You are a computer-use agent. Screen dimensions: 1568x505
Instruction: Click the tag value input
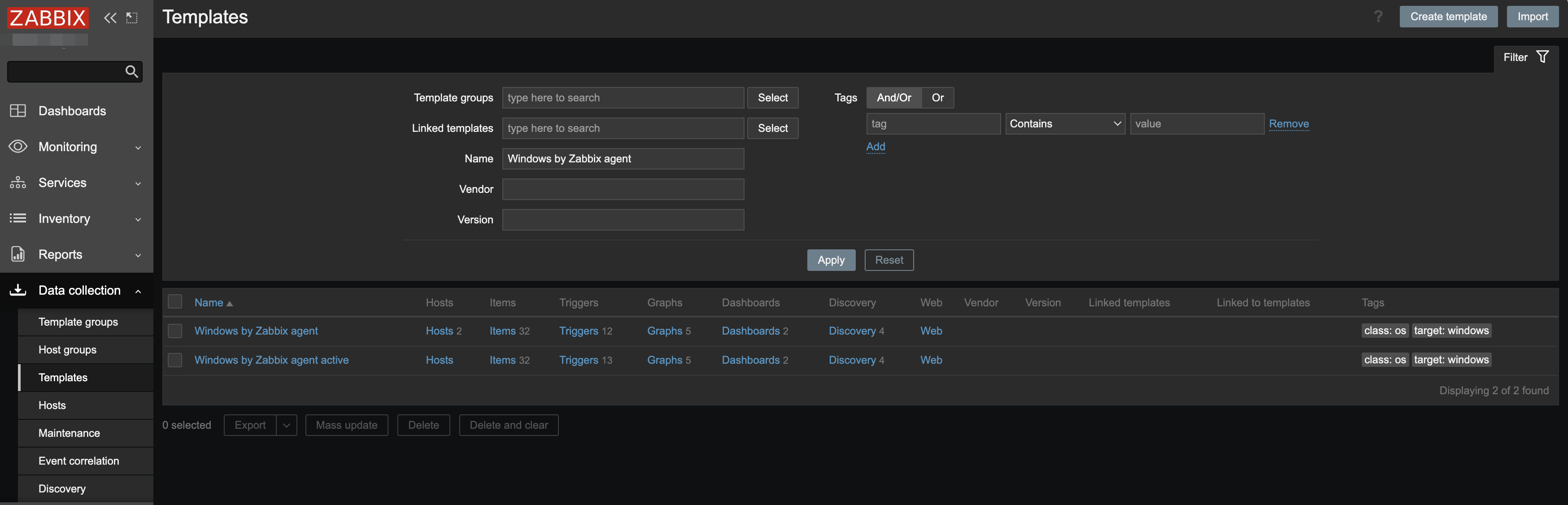click(x=1197, y=124)
